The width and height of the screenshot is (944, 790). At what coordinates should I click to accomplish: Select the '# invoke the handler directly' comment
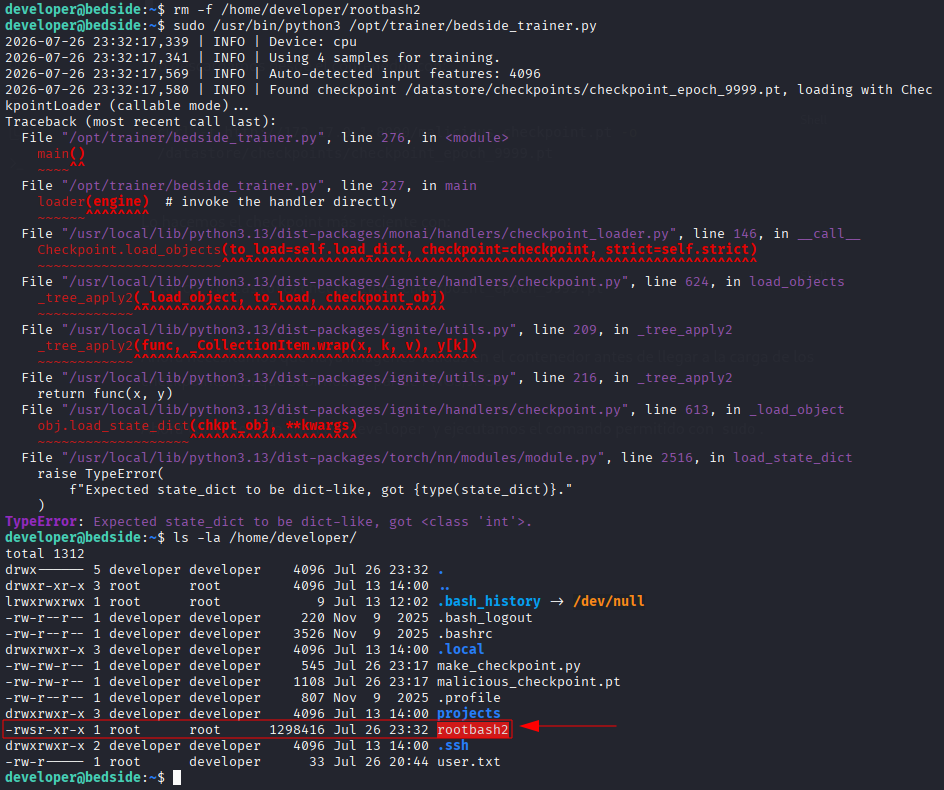(x=281, y=202)
